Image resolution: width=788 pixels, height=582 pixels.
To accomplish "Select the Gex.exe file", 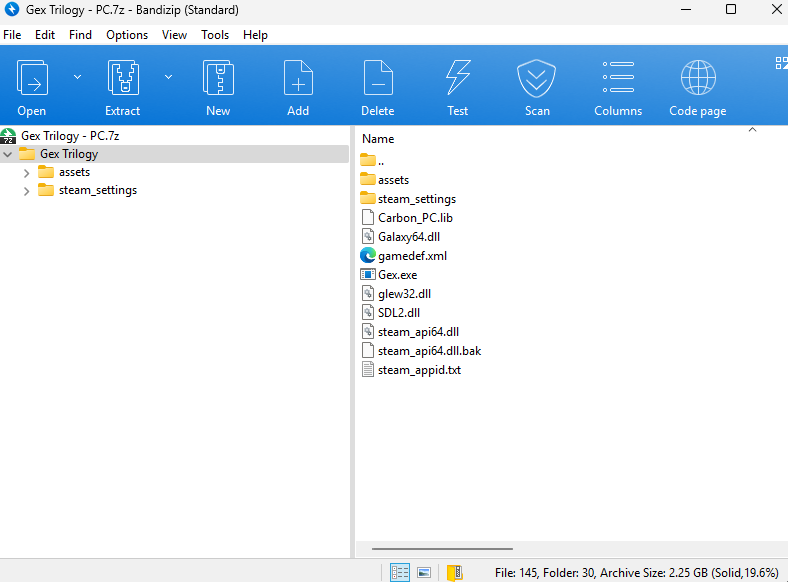I will pos(398,275).
